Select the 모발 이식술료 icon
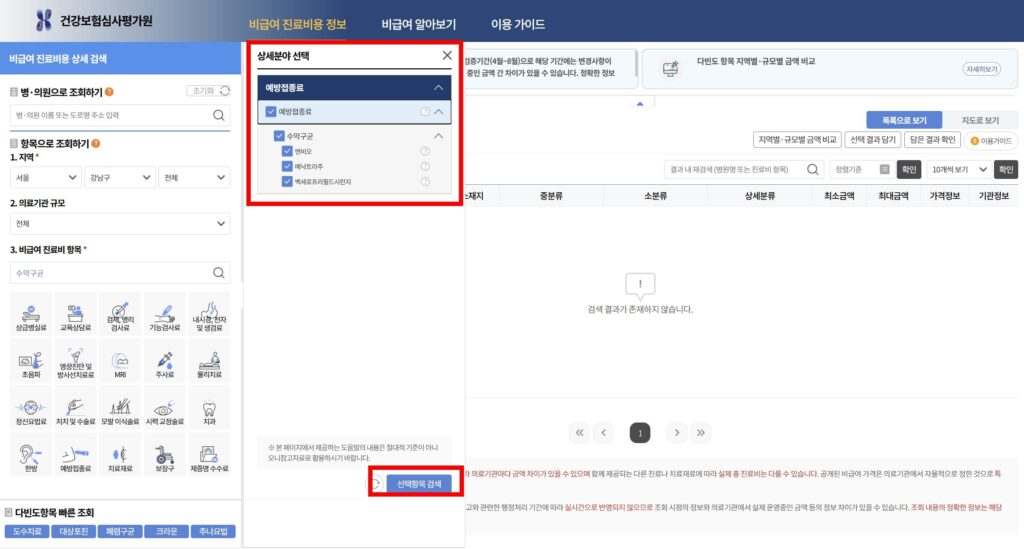The image size is (1024, 549). click(120, 410)
